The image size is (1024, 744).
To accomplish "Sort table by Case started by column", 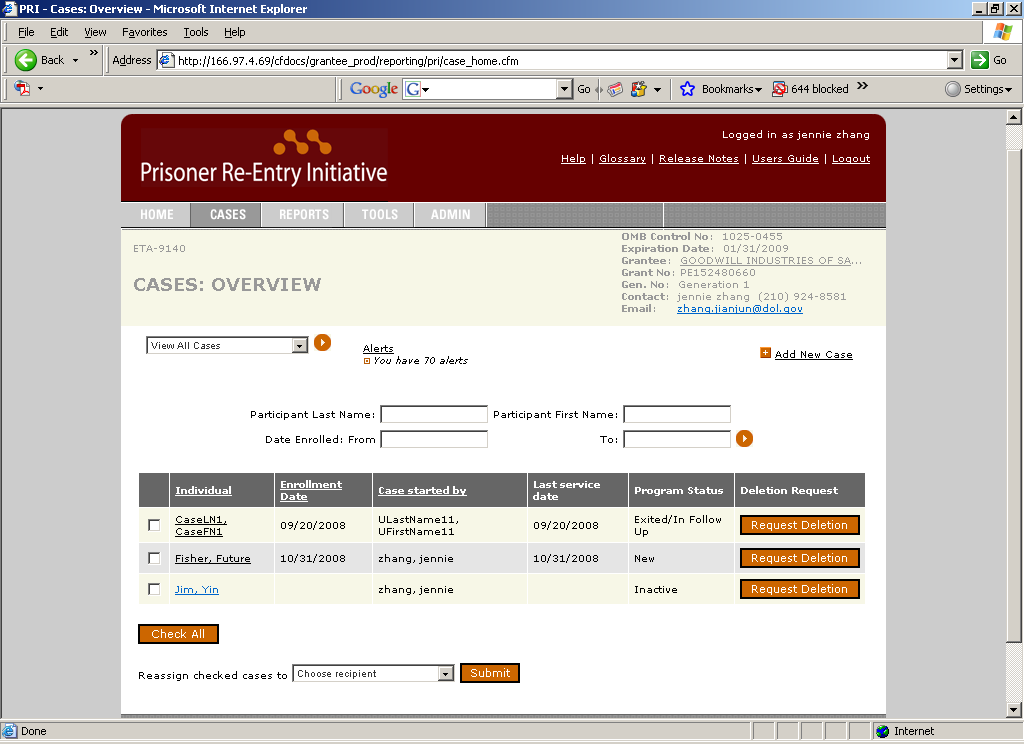I will [x=422, y=491].
